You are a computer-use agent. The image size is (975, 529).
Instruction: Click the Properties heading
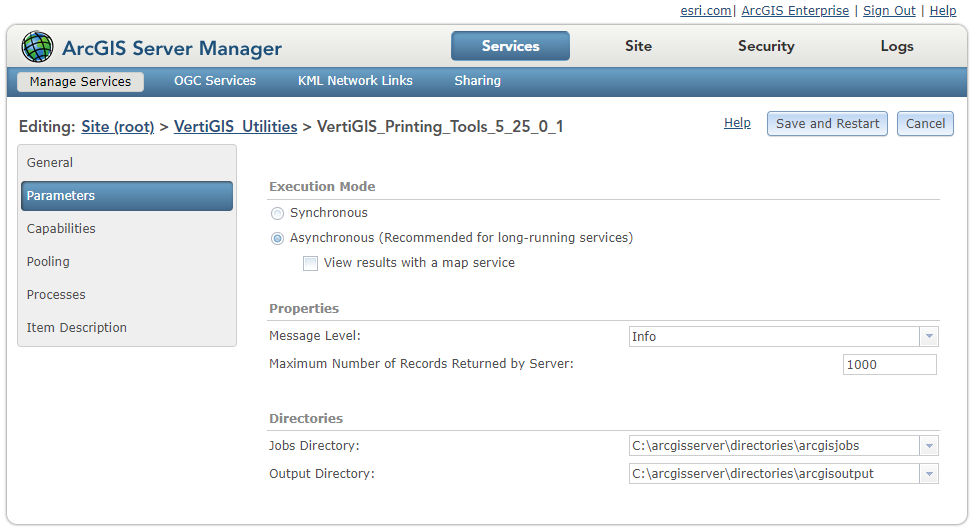[304, 308]
